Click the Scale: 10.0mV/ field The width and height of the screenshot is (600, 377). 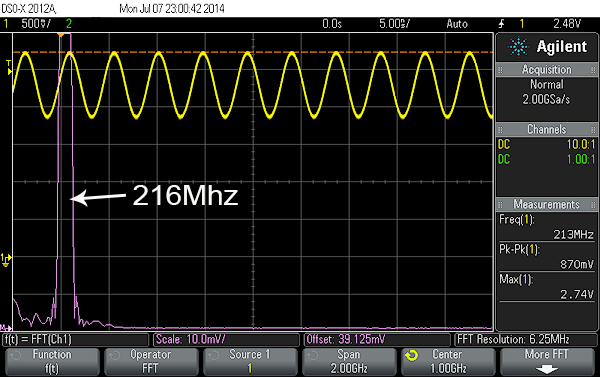pyautogui.click(x=226, y=339)
